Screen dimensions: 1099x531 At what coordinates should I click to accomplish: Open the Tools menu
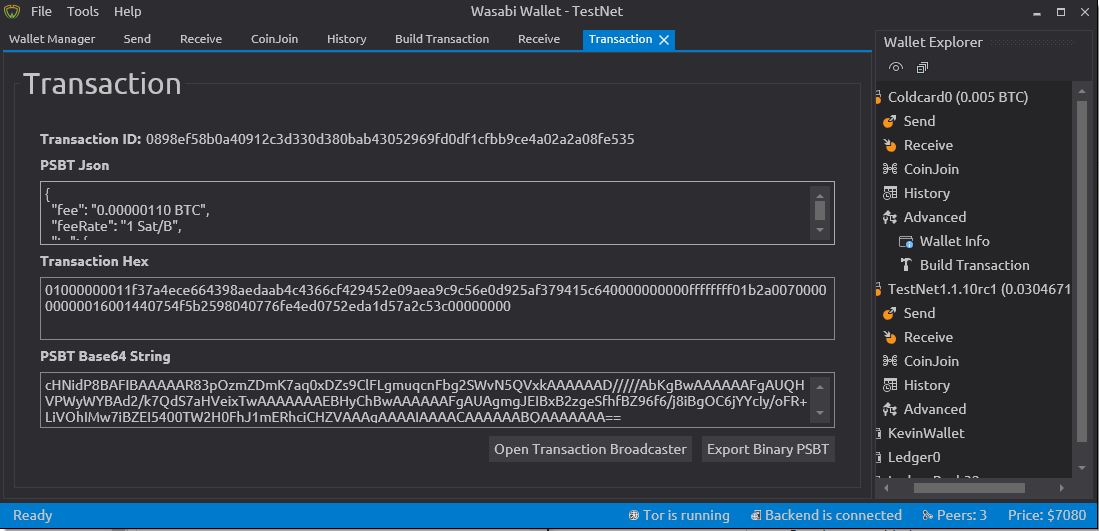pyautogui.click(x=83, y=11)
